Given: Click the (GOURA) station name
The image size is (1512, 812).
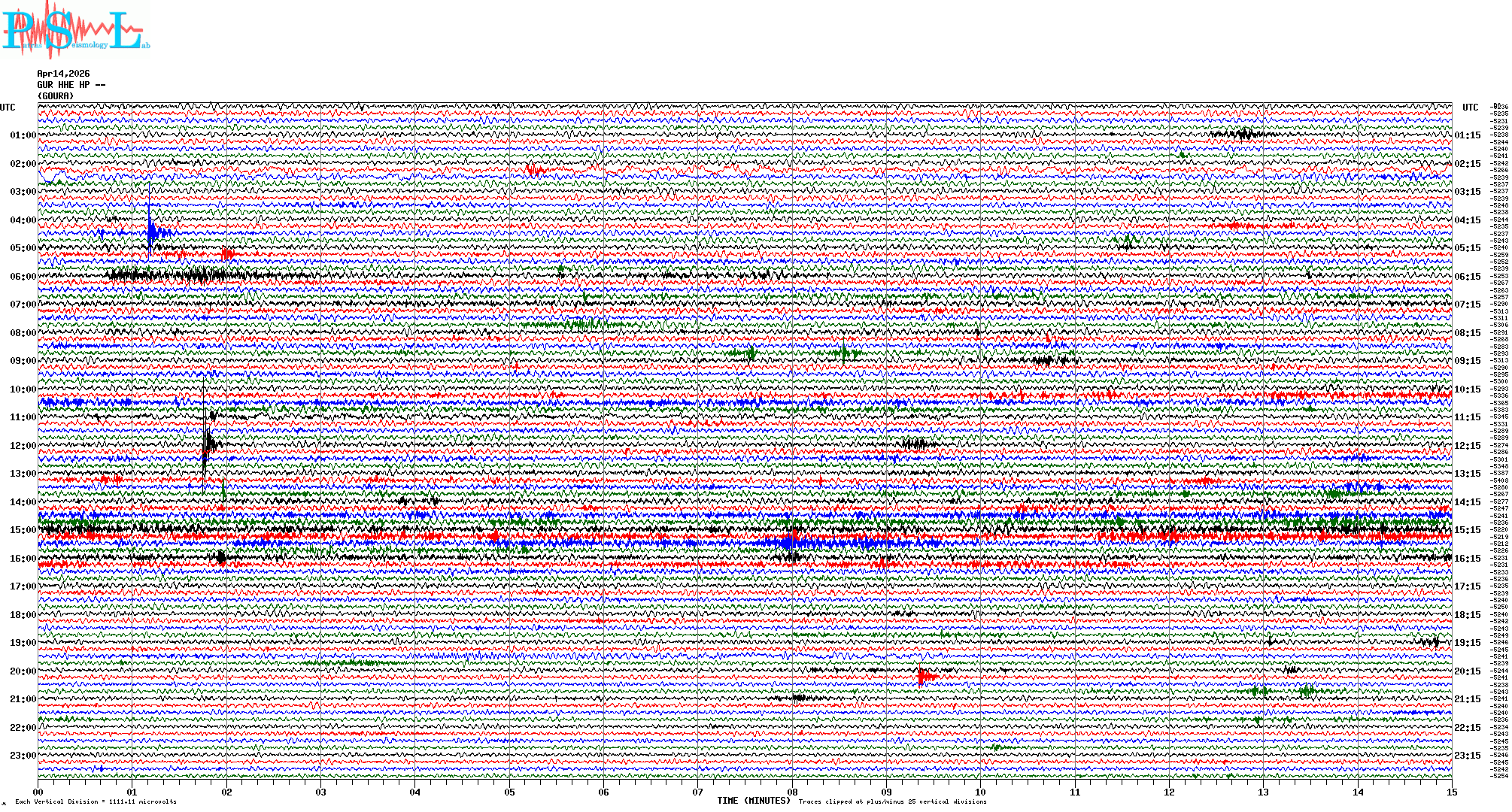Looking at the screenshot, I should [56, 96].
